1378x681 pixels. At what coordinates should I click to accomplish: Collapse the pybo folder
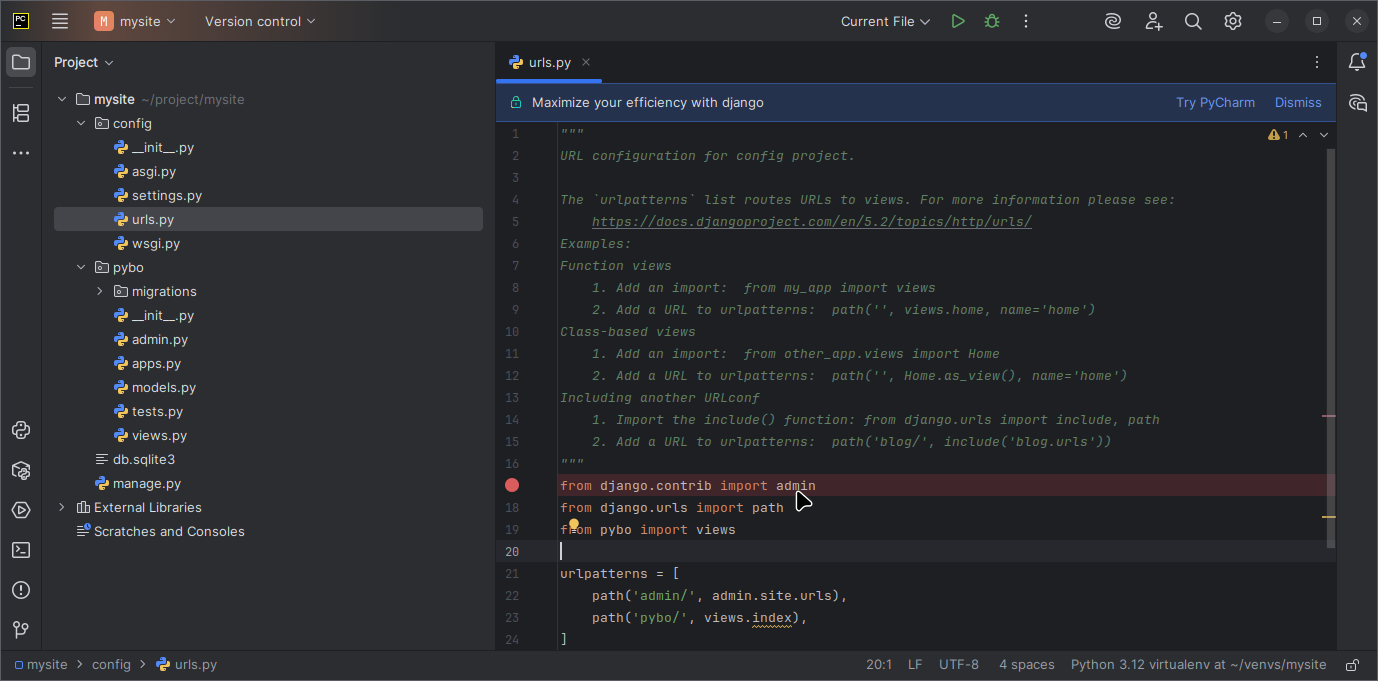tap(81, 267)
